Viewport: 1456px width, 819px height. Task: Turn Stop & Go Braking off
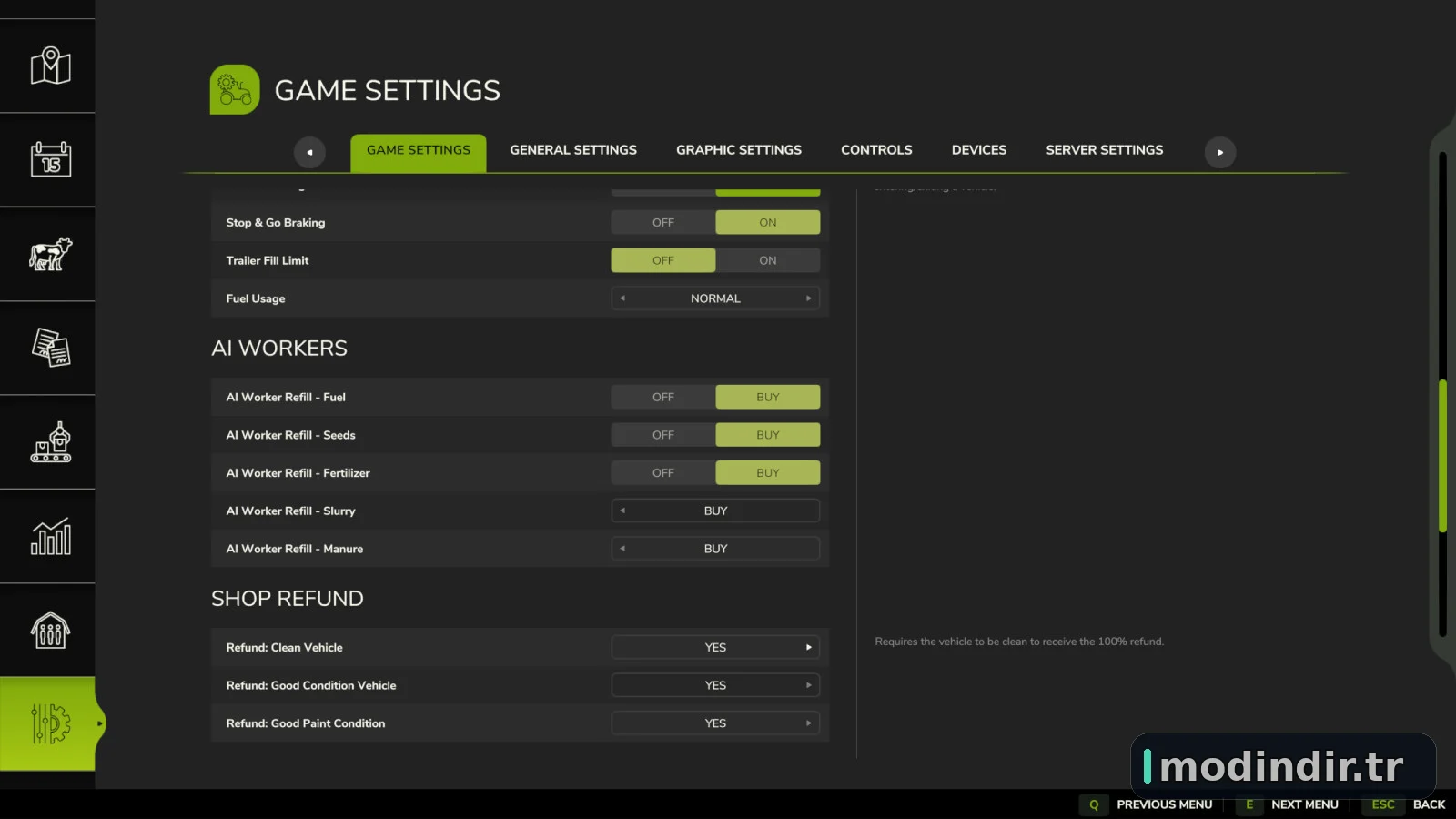(663, 222)
